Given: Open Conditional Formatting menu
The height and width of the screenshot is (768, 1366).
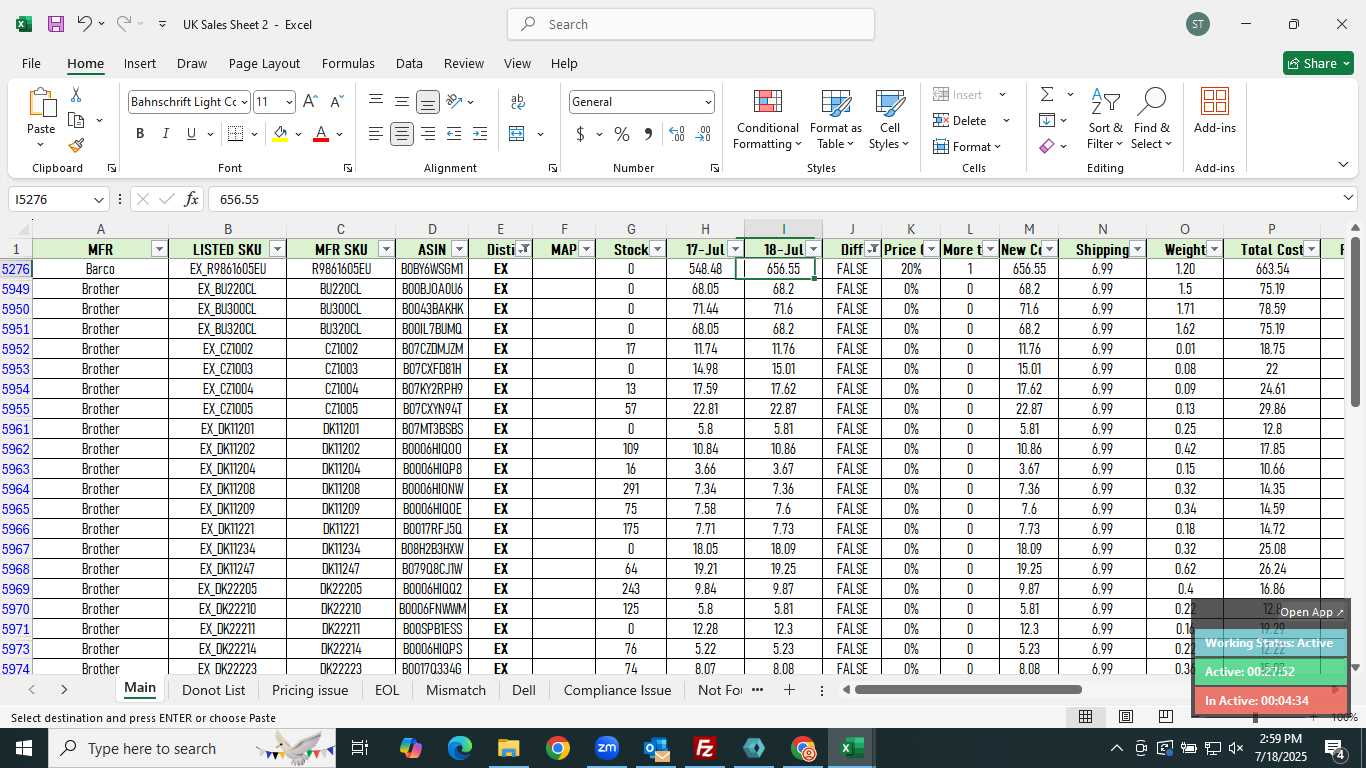Looking at the screenshot, I should [x=767, y=120].
